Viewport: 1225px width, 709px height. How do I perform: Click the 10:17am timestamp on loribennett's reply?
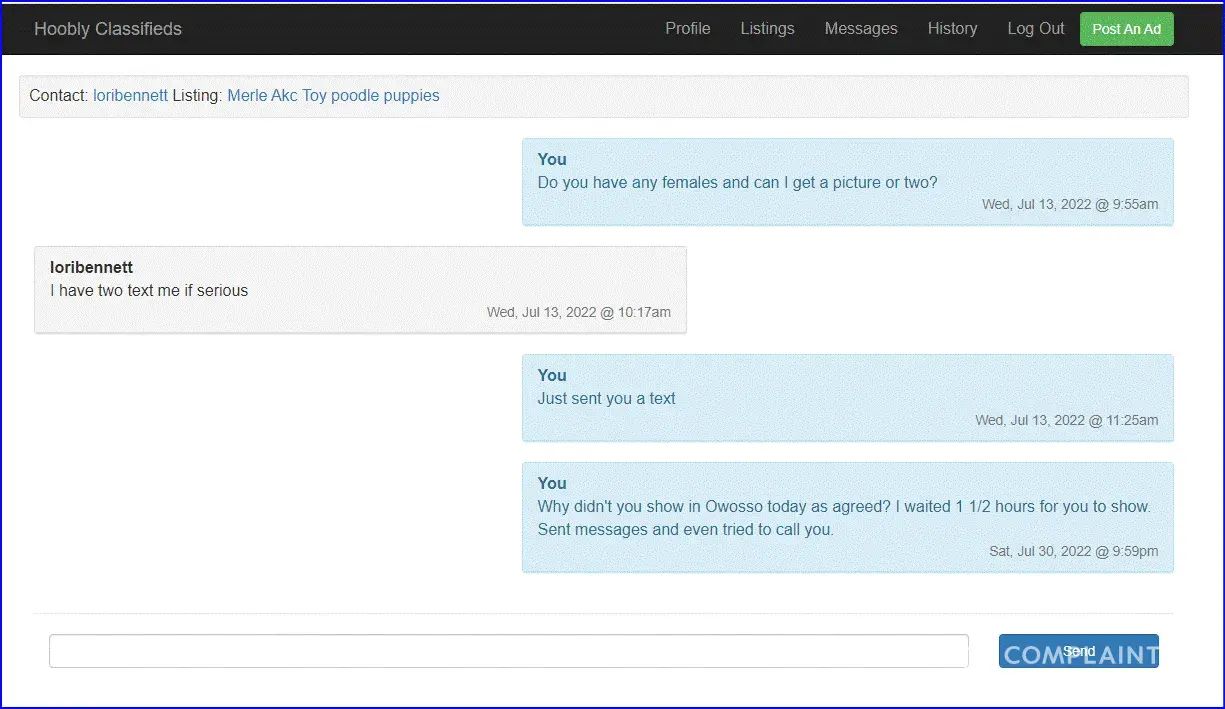point(578,313)
